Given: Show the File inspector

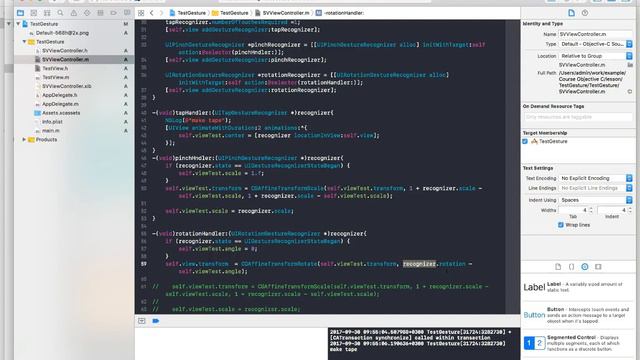Looking at the screenshot, I should [571, 13].
